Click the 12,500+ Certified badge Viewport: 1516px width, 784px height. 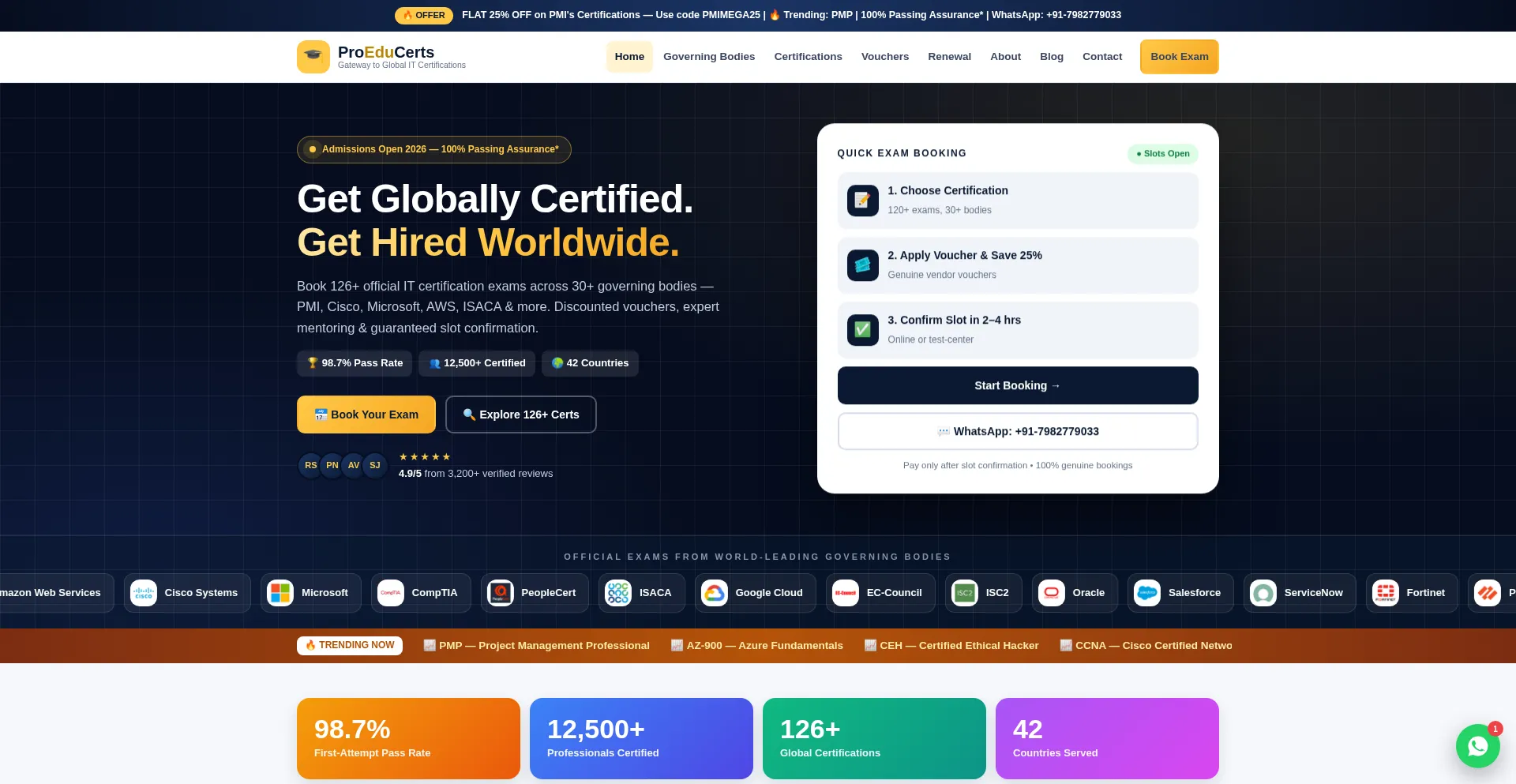[x=477, y=363]
